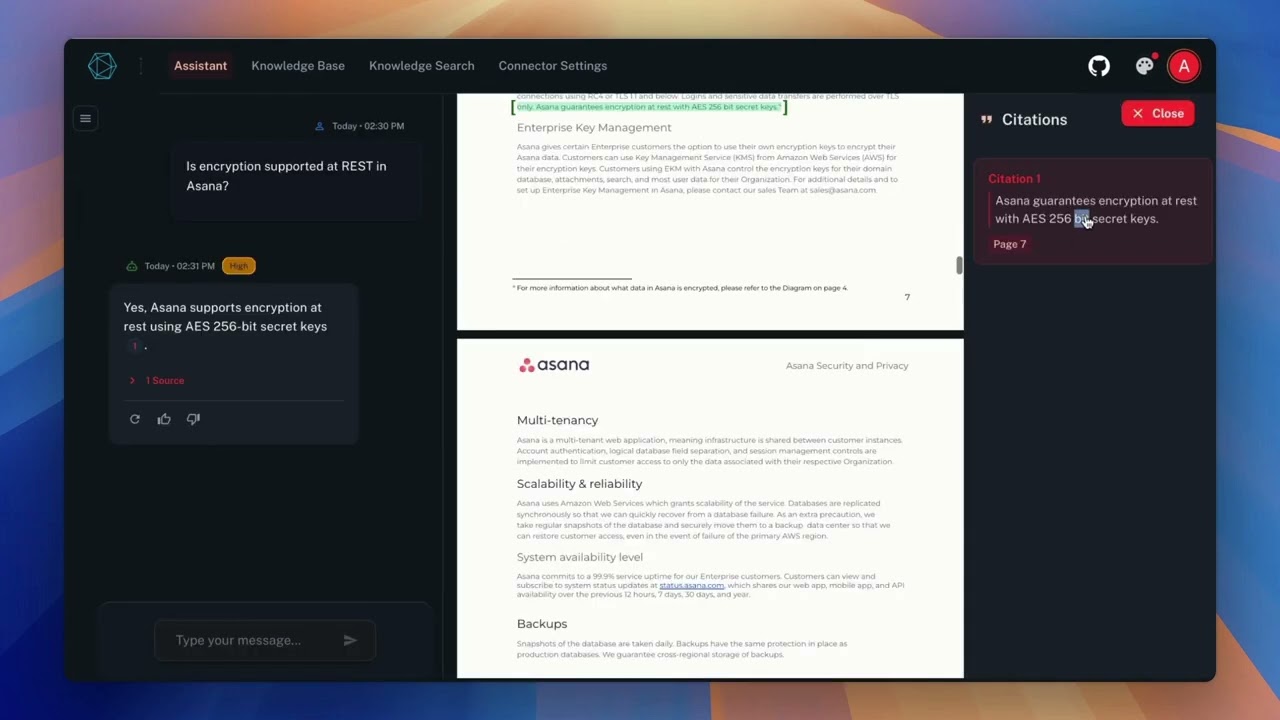Screen dimensions: 1280x720
Task: Open status.asana.com link in document
Action: tap(691, 585)
